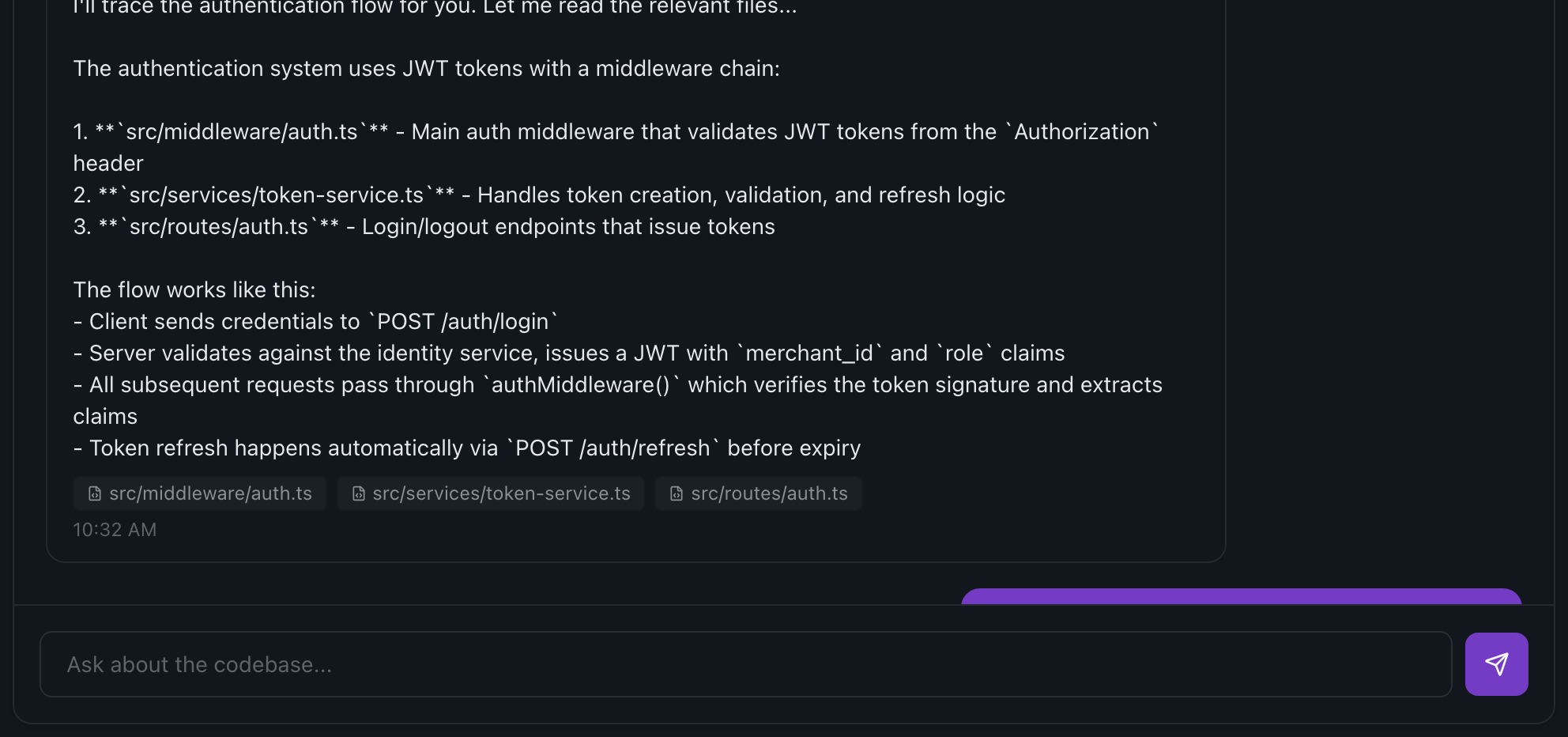Viewport: 1568px width, 737px height.
Task: Click the POST /auth/refresh inline code
Action: [x=612, y=448]
